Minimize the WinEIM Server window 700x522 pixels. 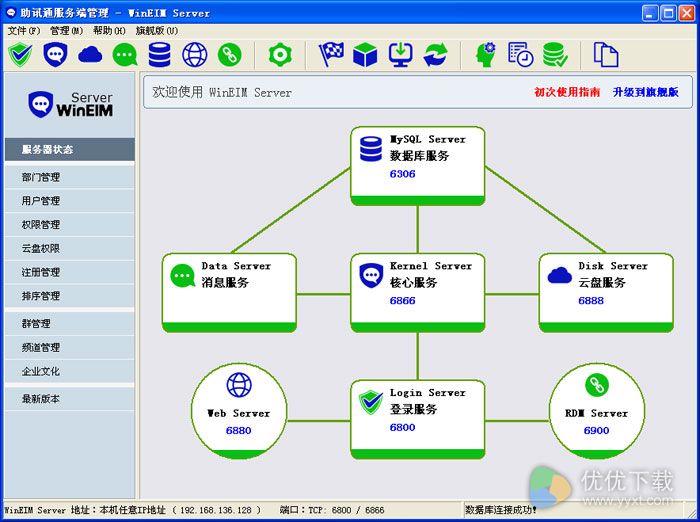click(x=650, y=13)
